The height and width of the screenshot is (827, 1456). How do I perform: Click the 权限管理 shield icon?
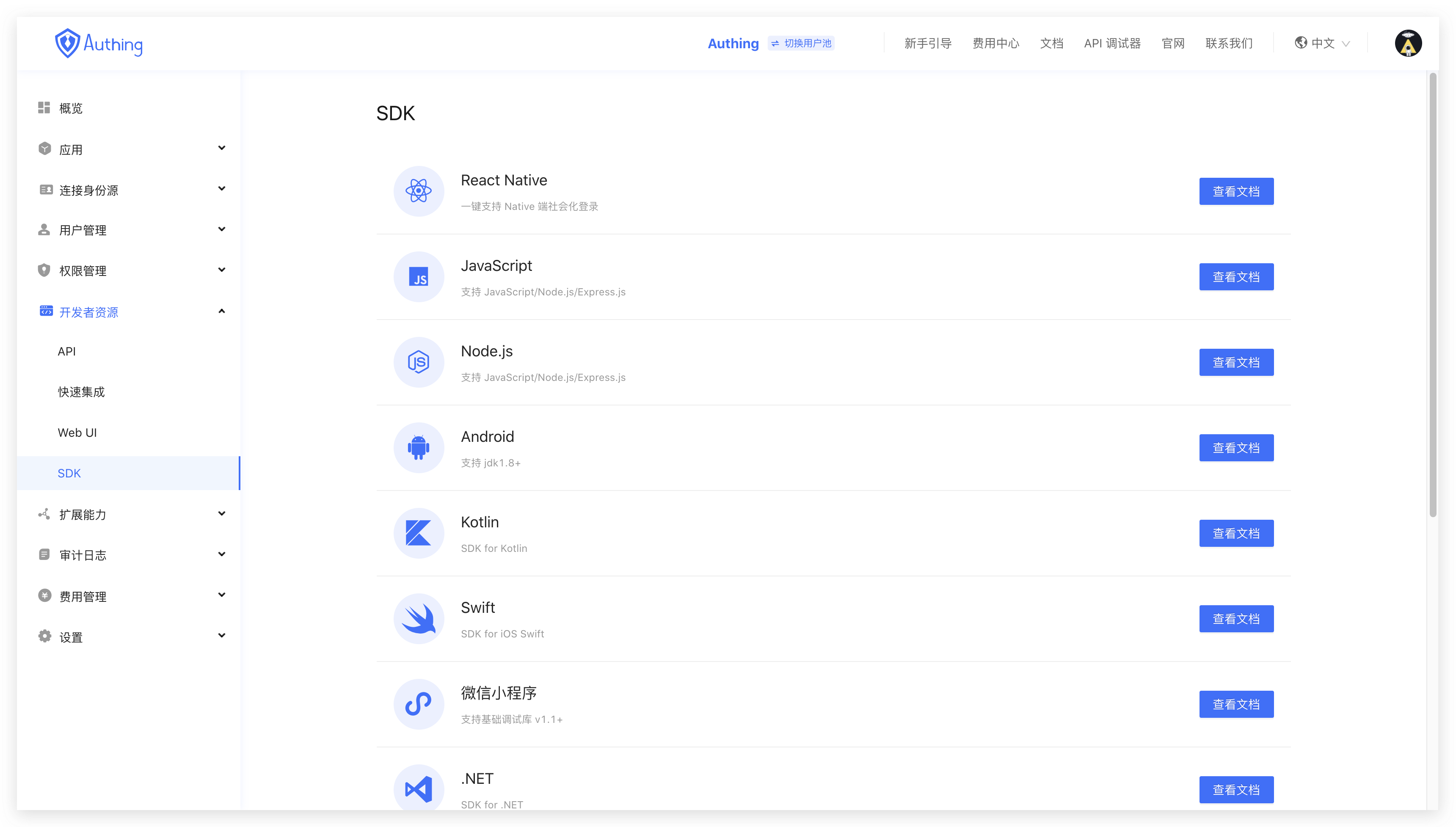[x=44, y=270]
